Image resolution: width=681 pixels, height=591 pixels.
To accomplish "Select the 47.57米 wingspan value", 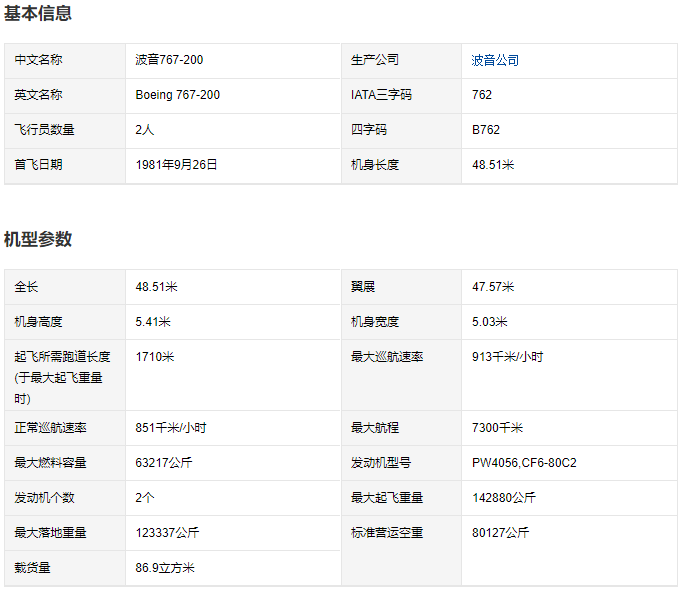I will click(x=493, y=287).
